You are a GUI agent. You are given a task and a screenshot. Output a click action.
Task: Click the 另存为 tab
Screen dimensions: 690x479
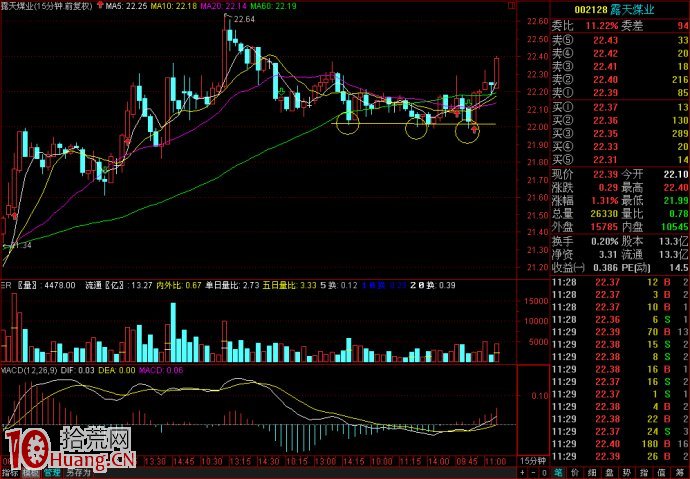[x=78, y=473]
